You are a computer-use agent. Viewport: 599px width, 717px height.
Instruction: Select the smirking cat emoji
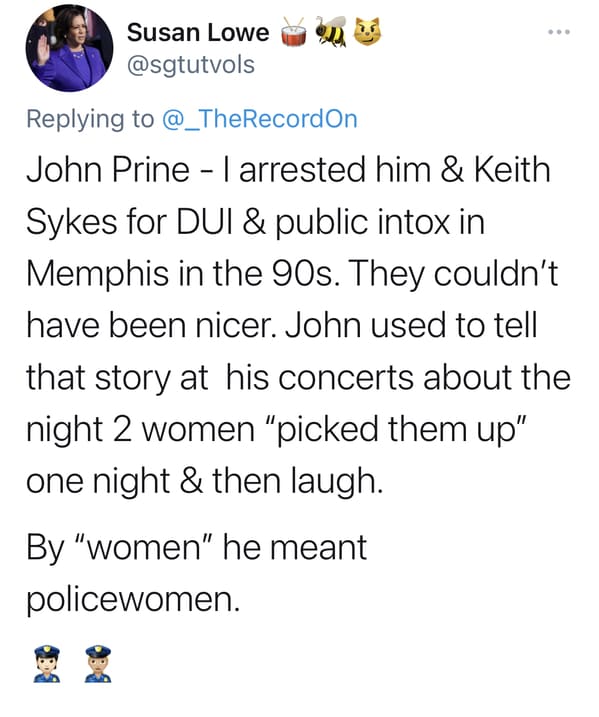click(368, 31)
